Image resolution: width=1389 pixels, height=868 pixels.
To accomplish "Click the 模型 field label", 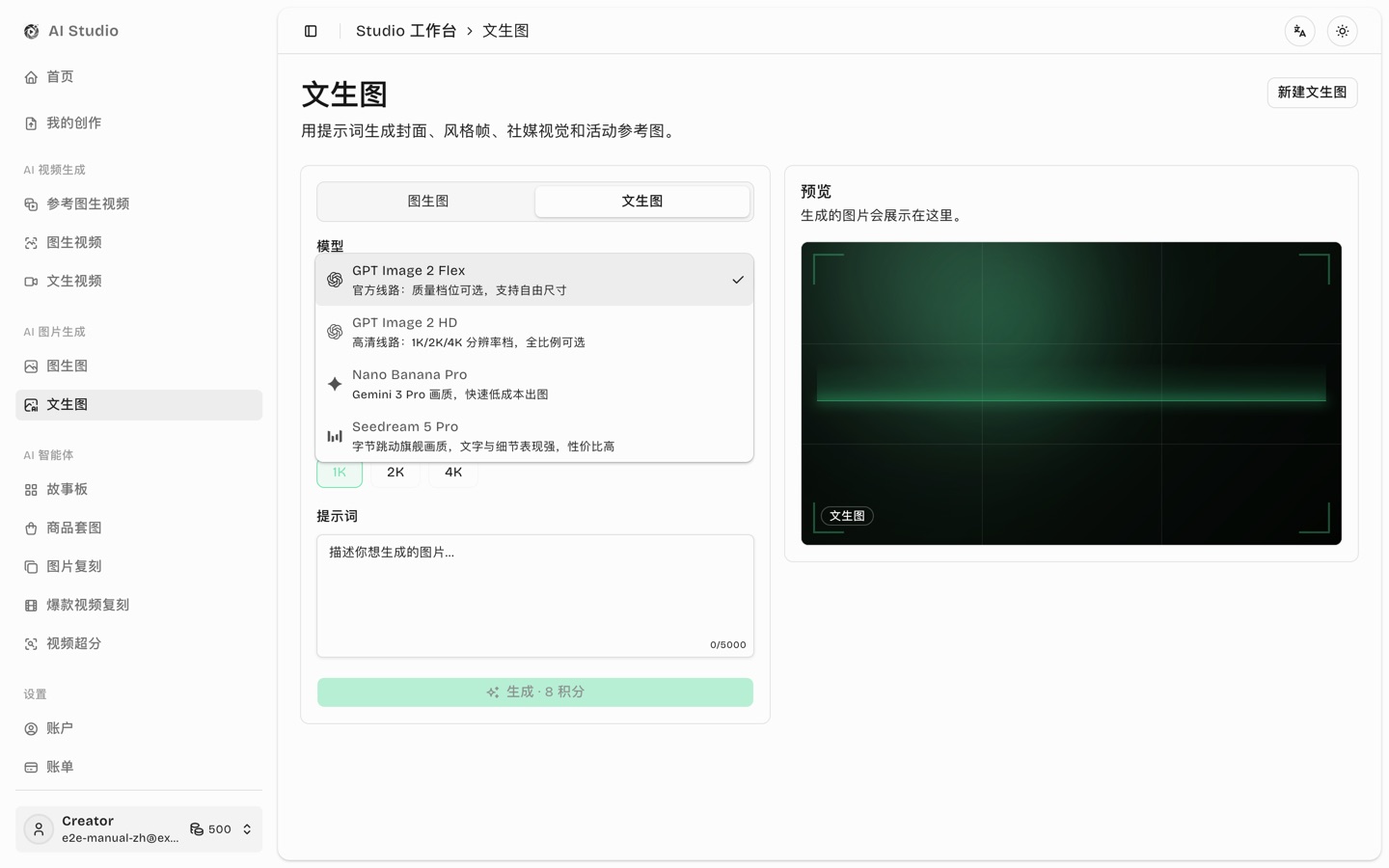I will pyautogui.click(x=330, y=246).
